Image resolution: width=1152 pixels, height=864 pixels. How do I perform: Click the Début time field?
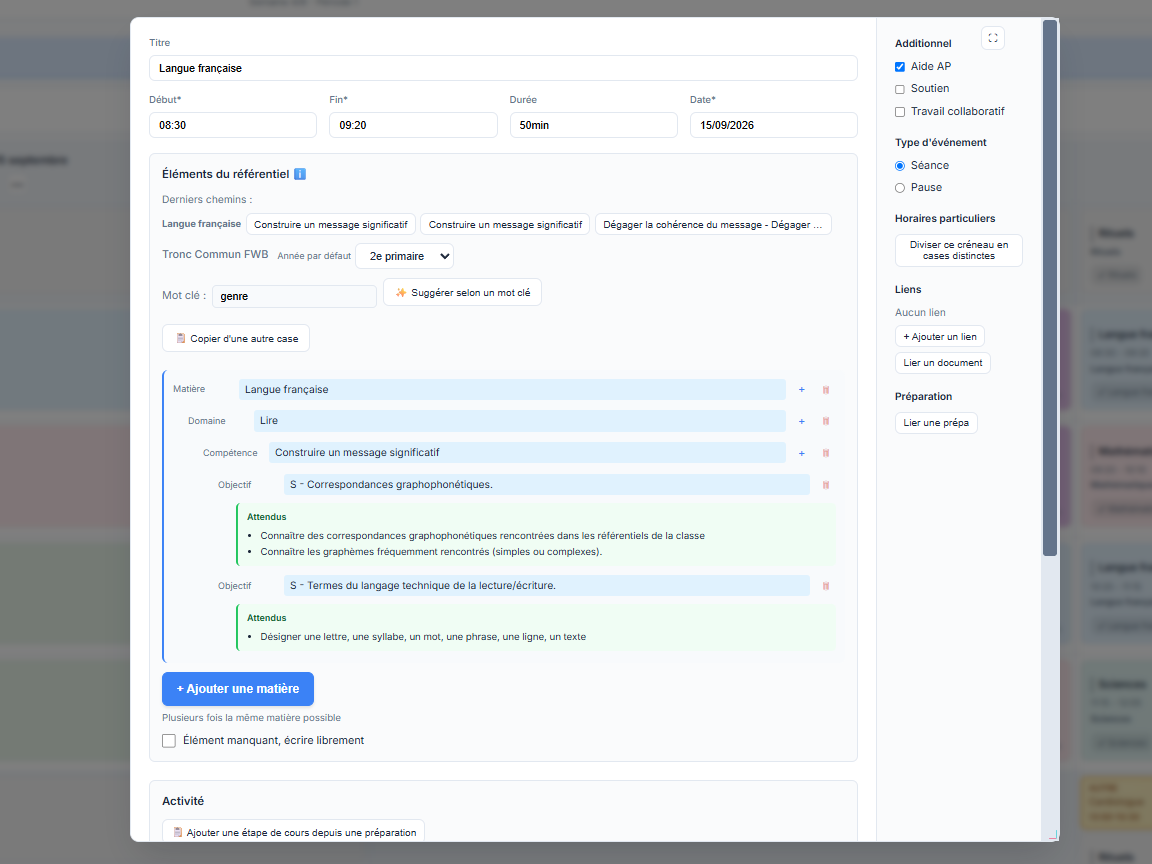[x=233, y=125]
